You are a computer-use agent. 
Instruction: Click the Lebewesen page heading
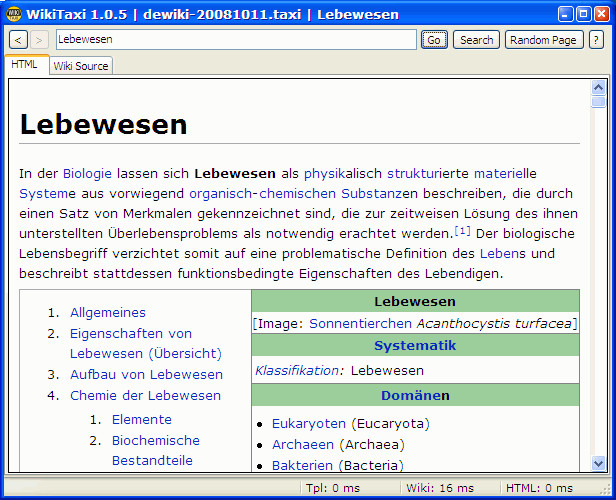point(103,124)
